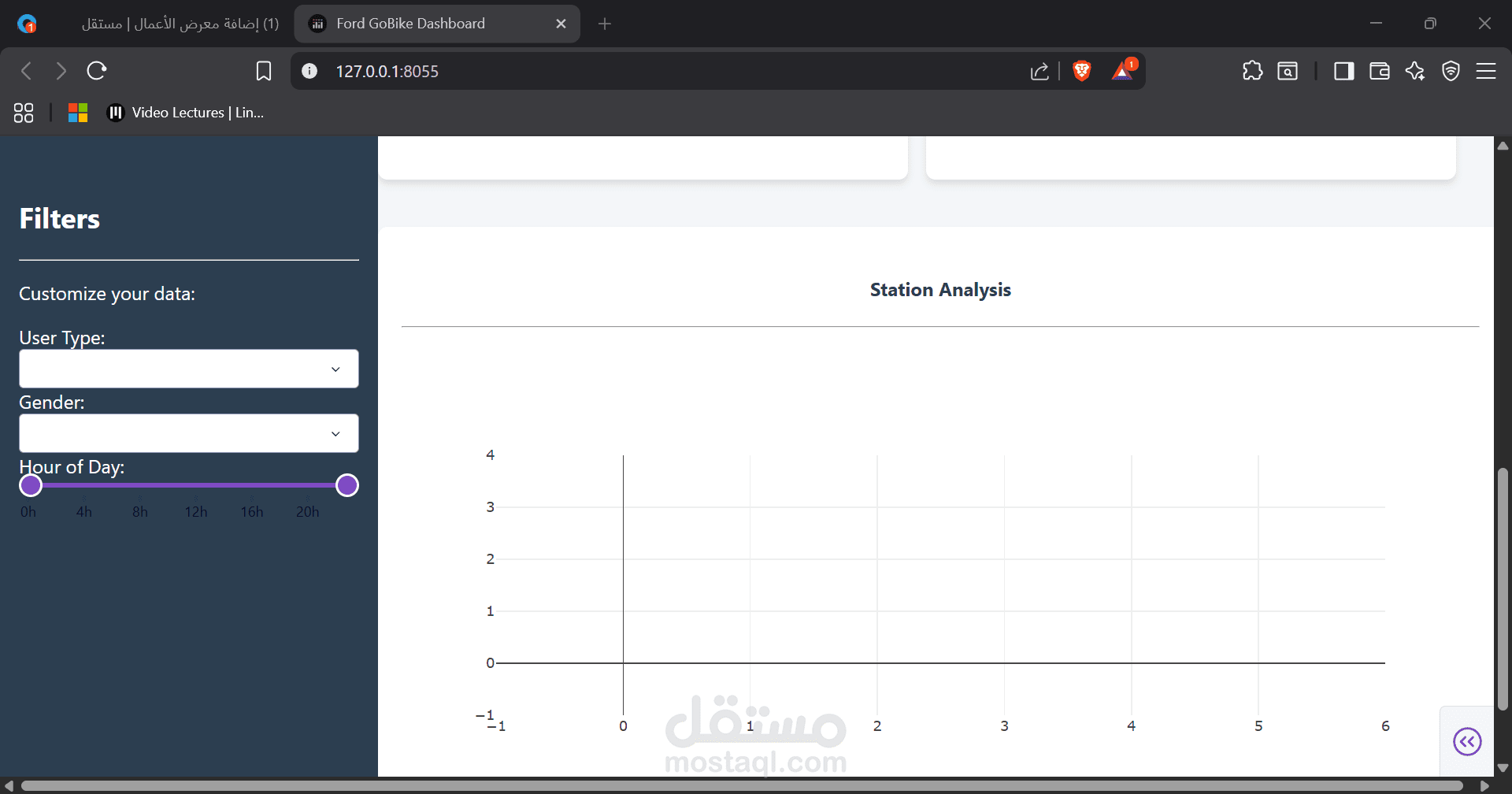This screenshot has width=1512, height=794.
Task: Click the 20h mark on hour slider
Action: [x=308, y=512]
